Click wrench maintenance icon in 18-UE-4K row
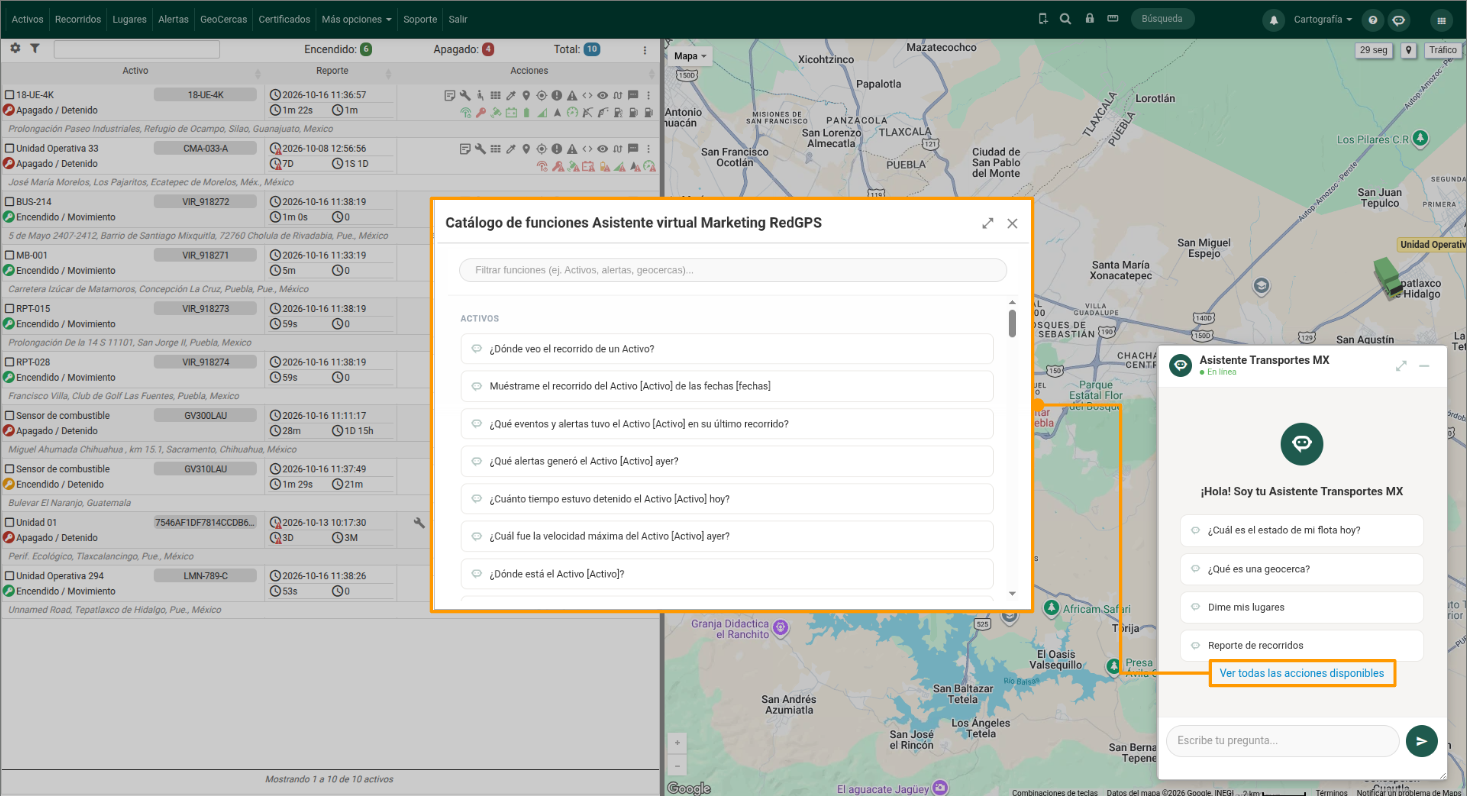1467x796 pixels. 465,95
